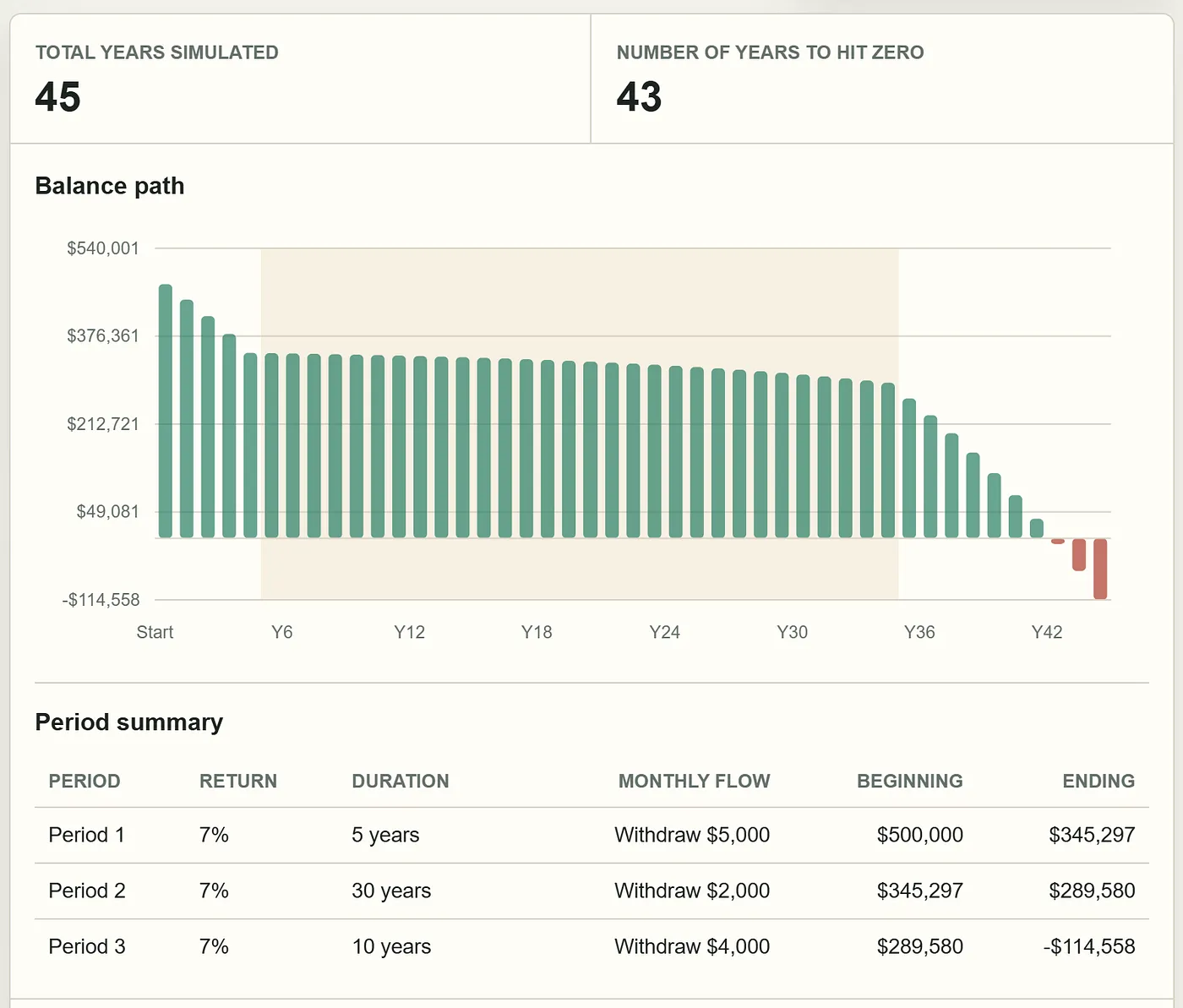Click the green bar above Y6
The width and height of the screenshot is (1183, 1008).
pos(293,446)
